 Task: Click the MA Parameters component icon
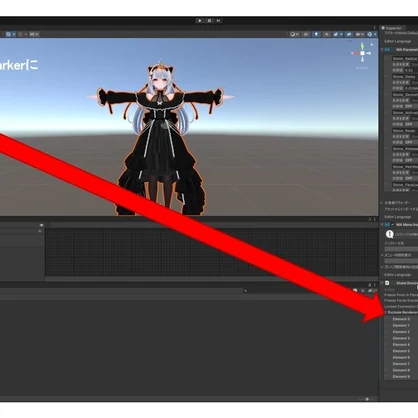coord(387,49)
